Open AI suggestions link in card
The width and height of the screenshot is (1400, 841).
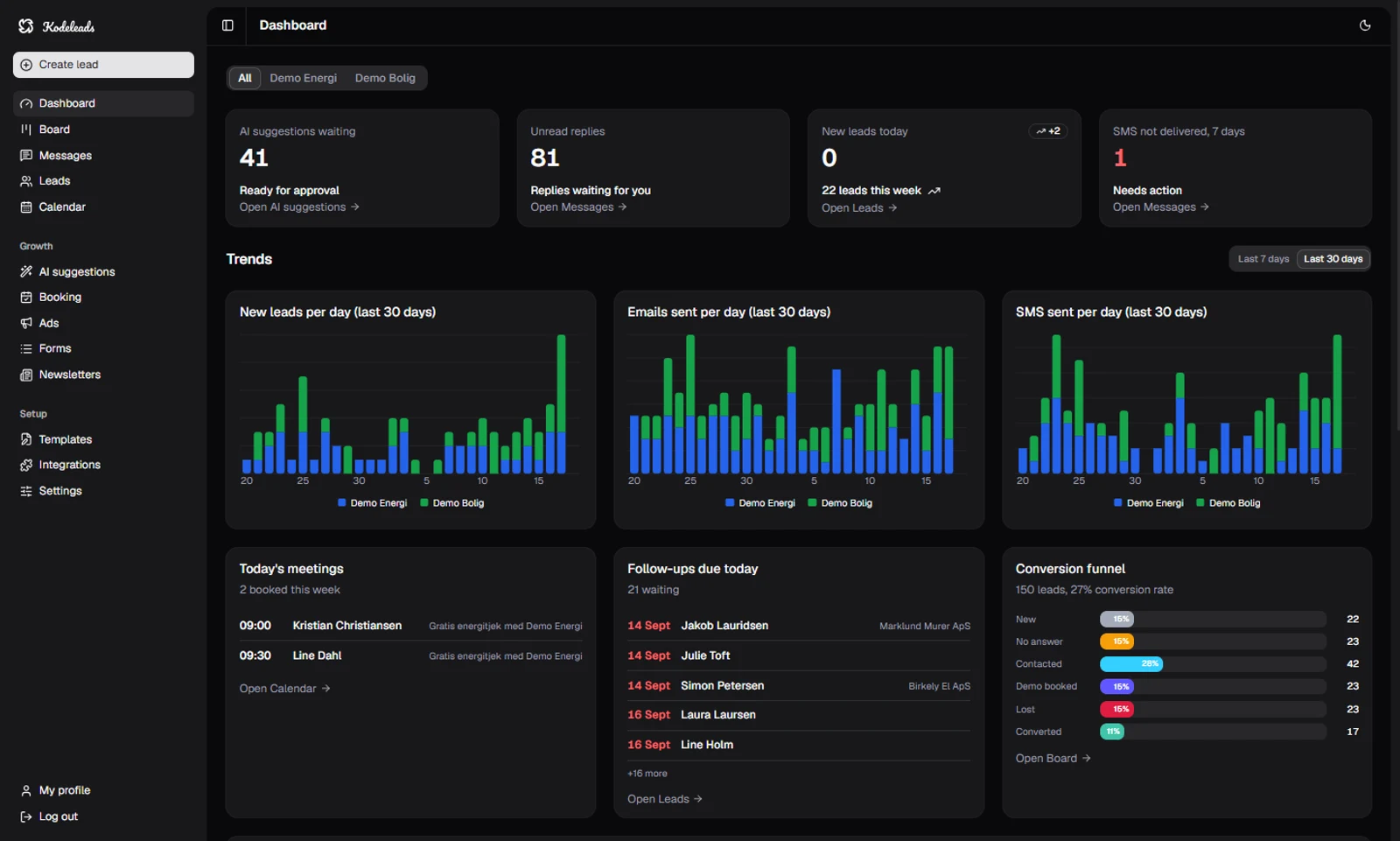point(299,207)
